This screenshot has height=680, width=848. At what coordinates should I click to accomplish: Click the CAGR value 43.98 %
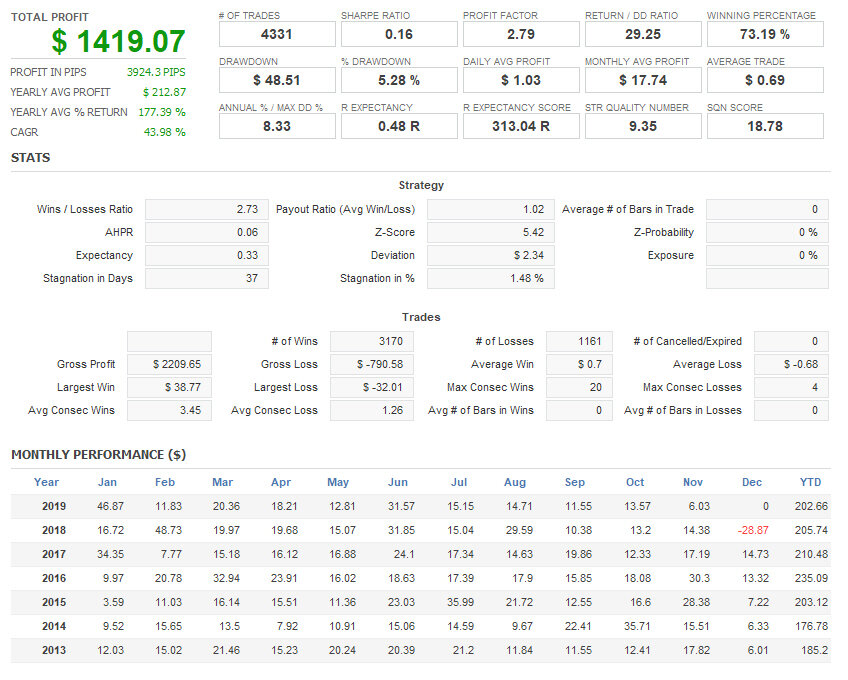point(164,132)
